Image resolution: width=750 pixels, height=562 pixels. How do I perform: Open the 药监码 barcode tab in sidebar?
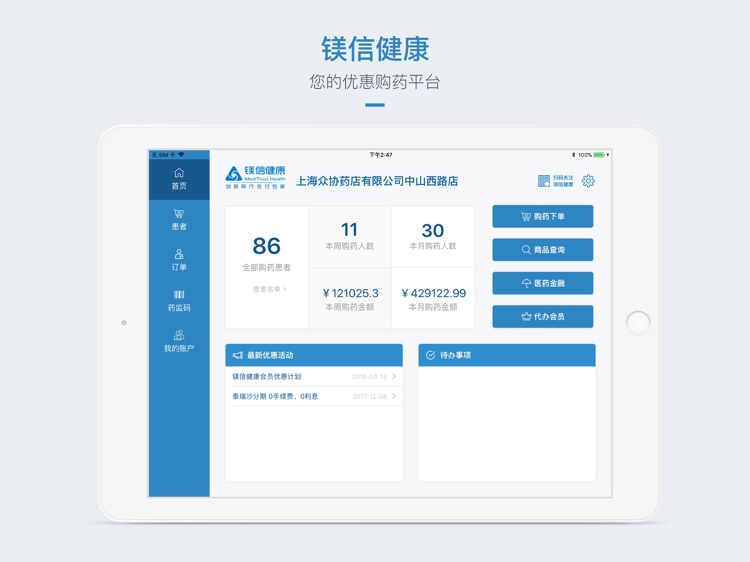pos(179,301)
